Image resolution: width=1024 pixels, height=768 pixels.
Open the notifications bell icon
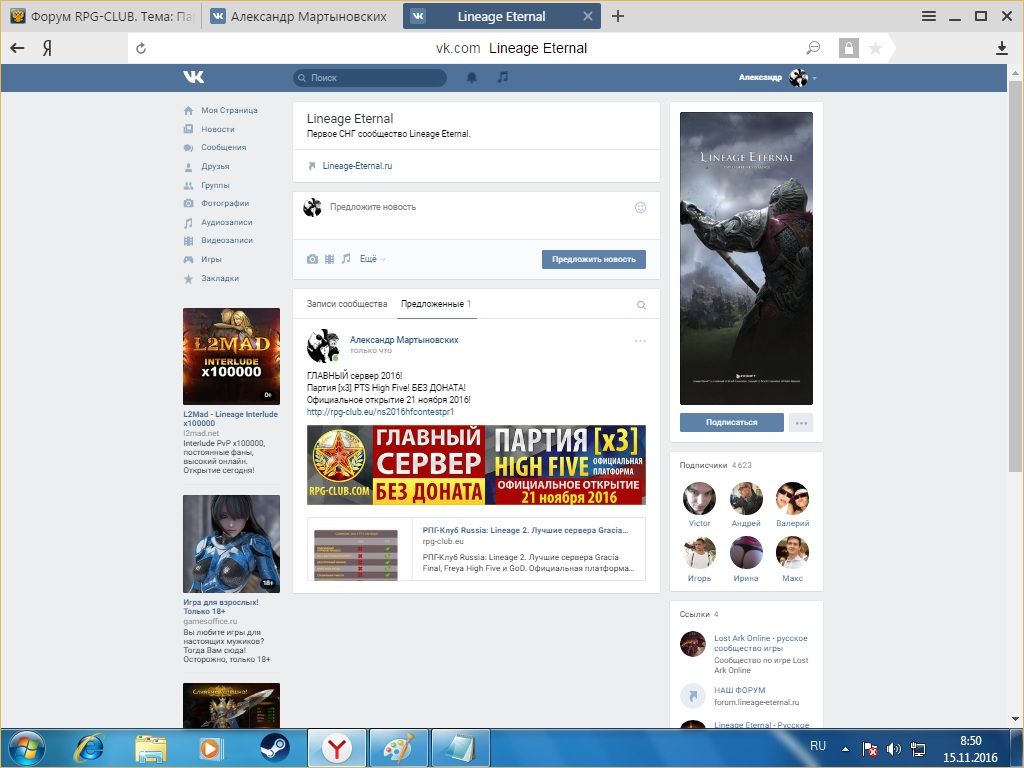click(472, 77)
